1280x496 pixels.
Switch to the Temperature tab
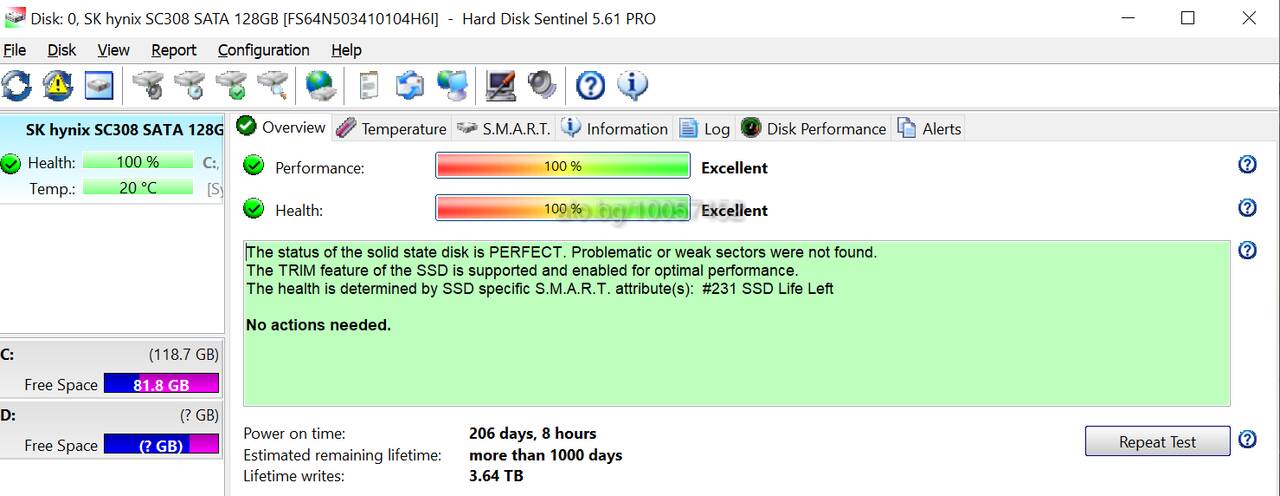[x=391, y=128]
